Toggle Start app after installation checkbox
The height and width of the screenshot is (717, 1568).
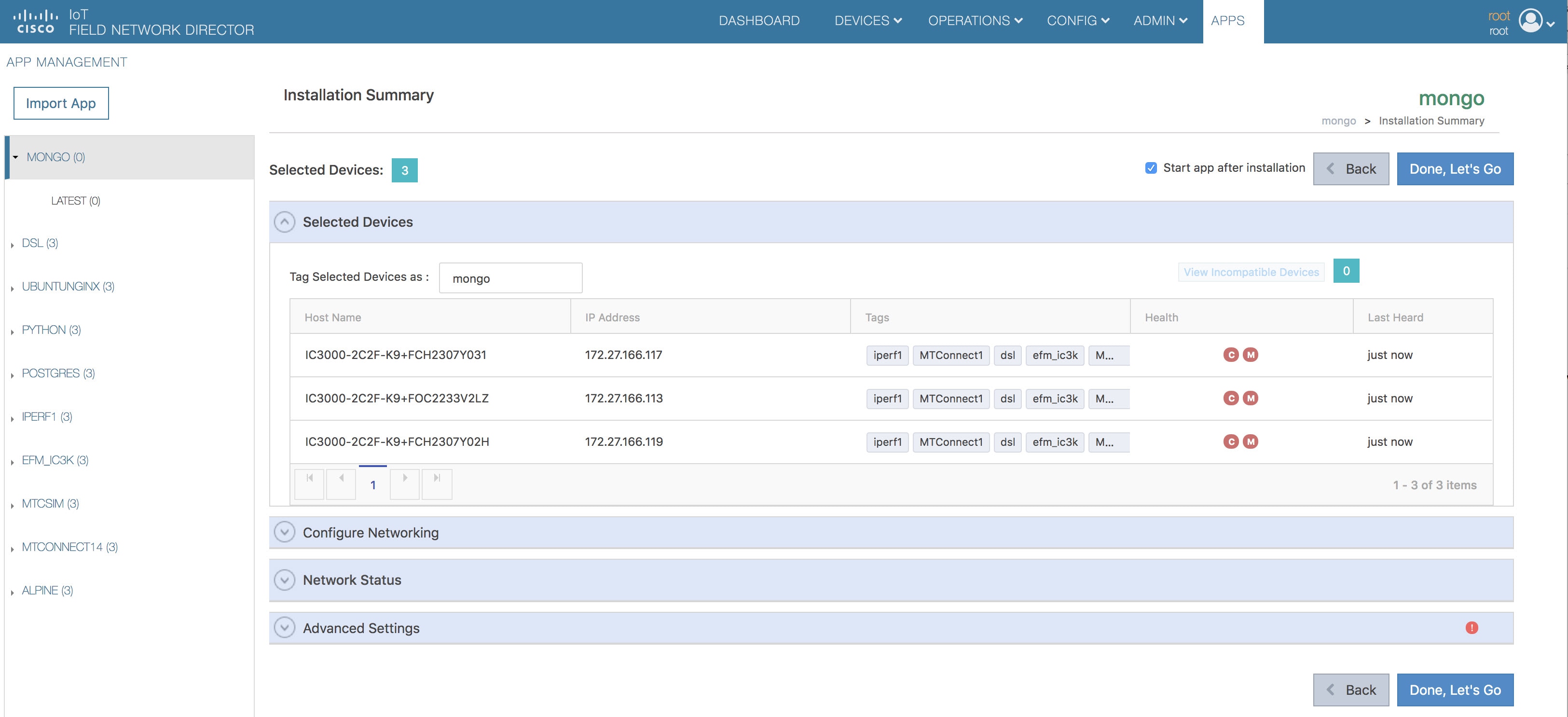tap(1151, 168)
